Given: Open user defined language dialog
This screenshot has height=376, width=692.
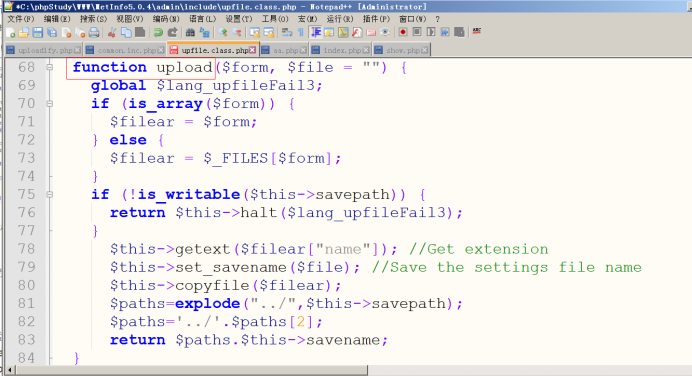Looking at the screenshot, I should [329, 32].
